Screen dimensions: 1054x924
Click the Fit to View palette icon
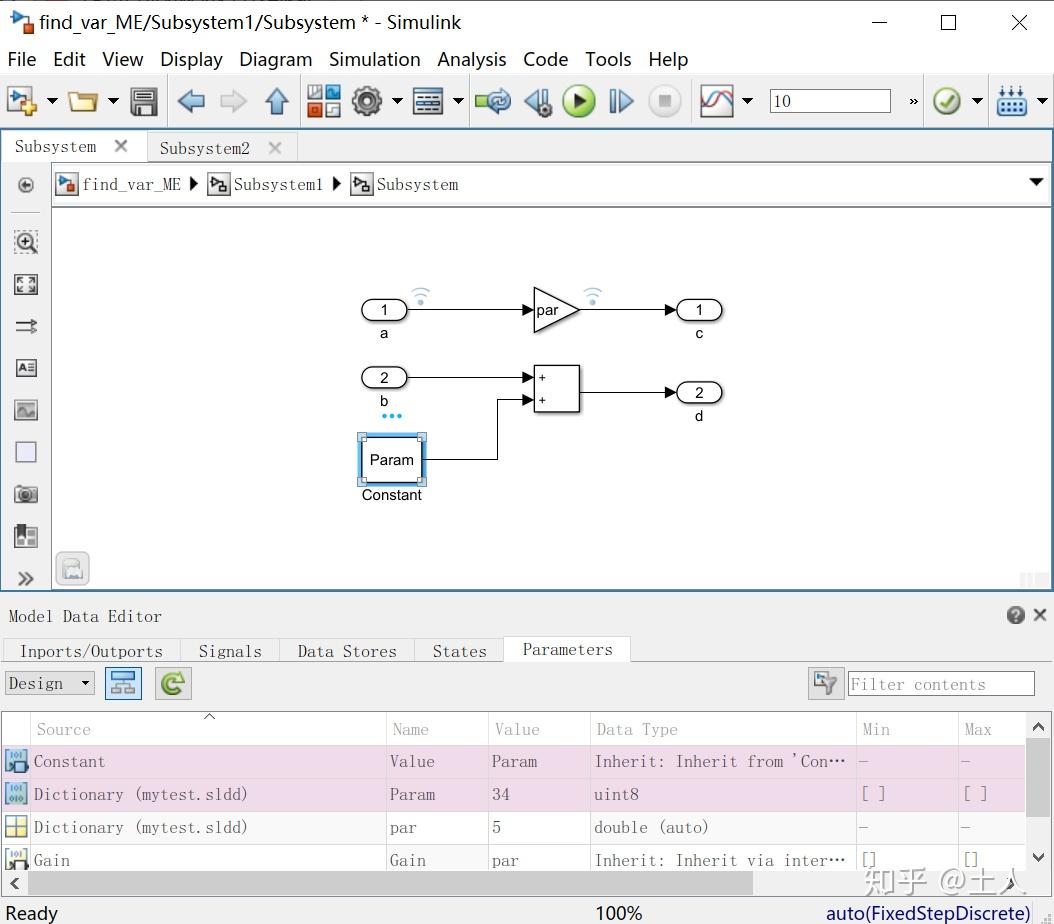coord(25,284)
